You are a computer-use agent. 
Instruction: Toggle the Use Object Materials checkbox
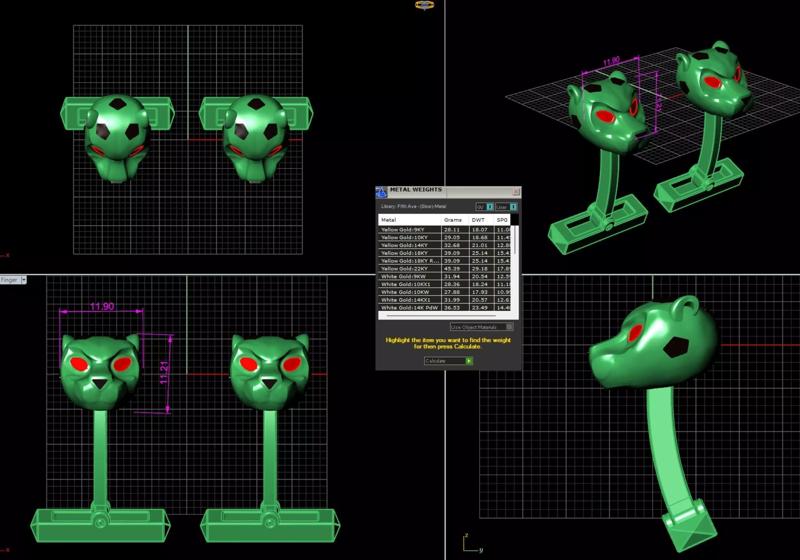509,327
